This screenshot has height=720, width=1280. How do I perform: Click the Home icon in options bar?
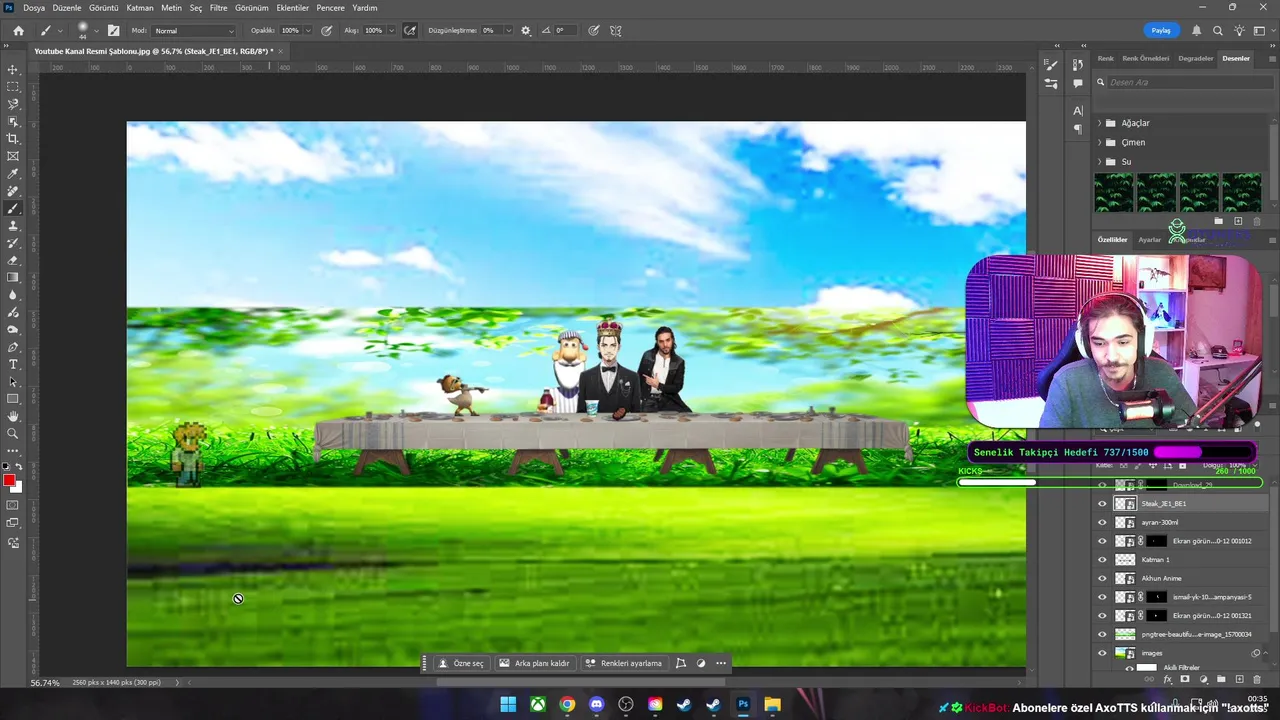(x=18, y=30)
